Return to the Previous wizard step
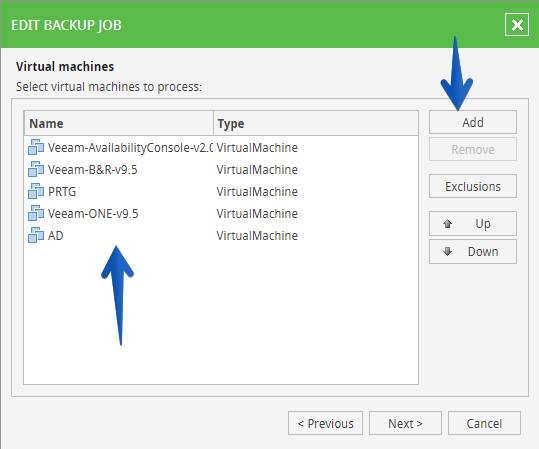The width and height of the screenshot is (539, 449). click(325, 423)
